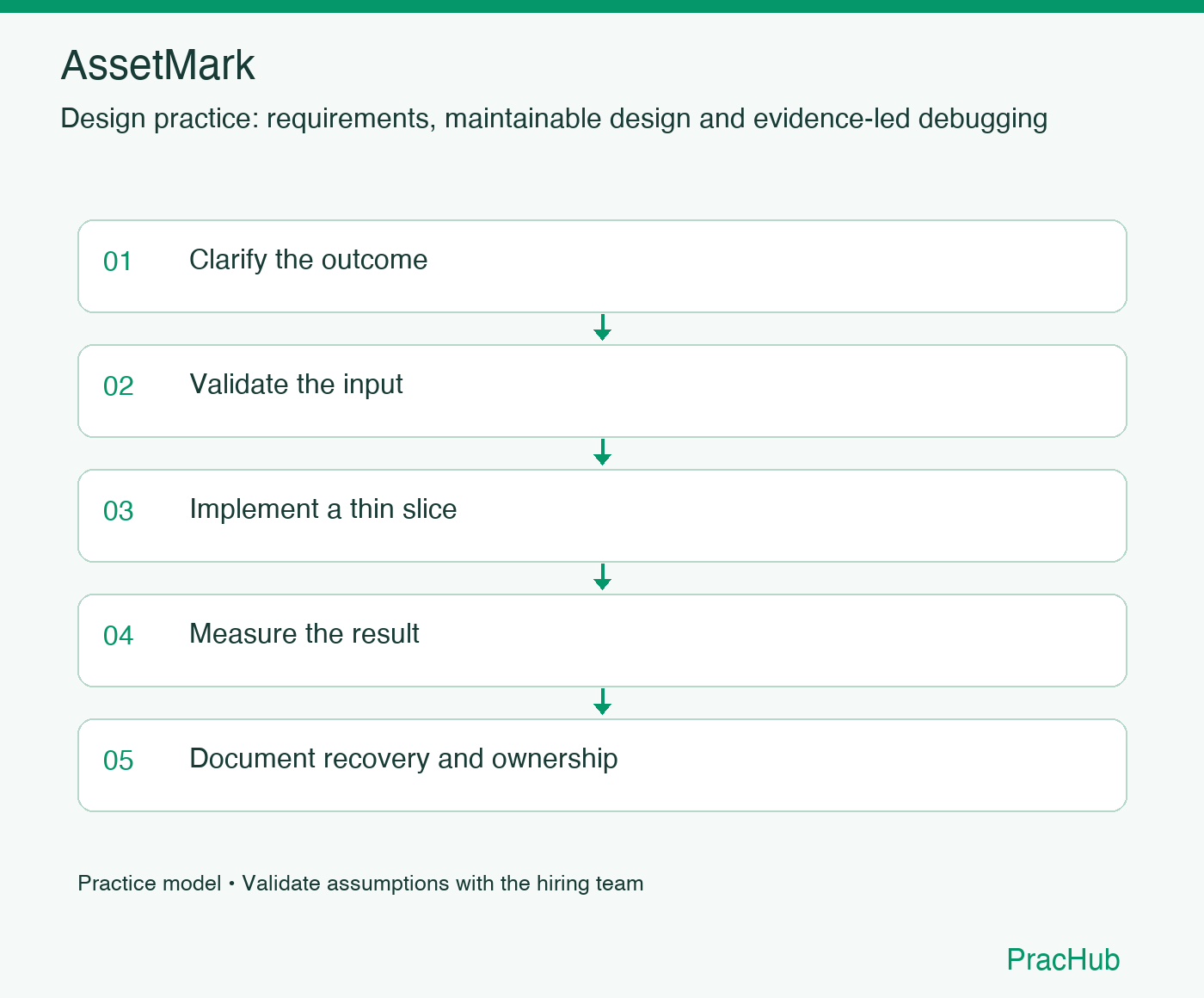
Task: Open Document recovery and ownership step
Action: 602,765
